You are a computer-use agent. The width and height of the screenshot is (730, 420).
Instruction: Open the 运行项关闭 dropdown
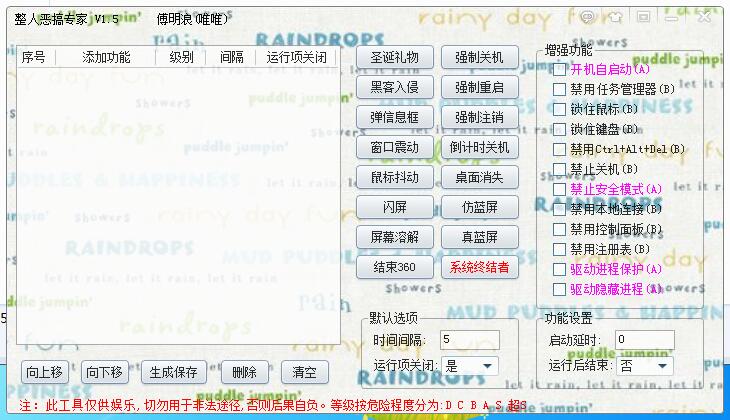point(470,366)
